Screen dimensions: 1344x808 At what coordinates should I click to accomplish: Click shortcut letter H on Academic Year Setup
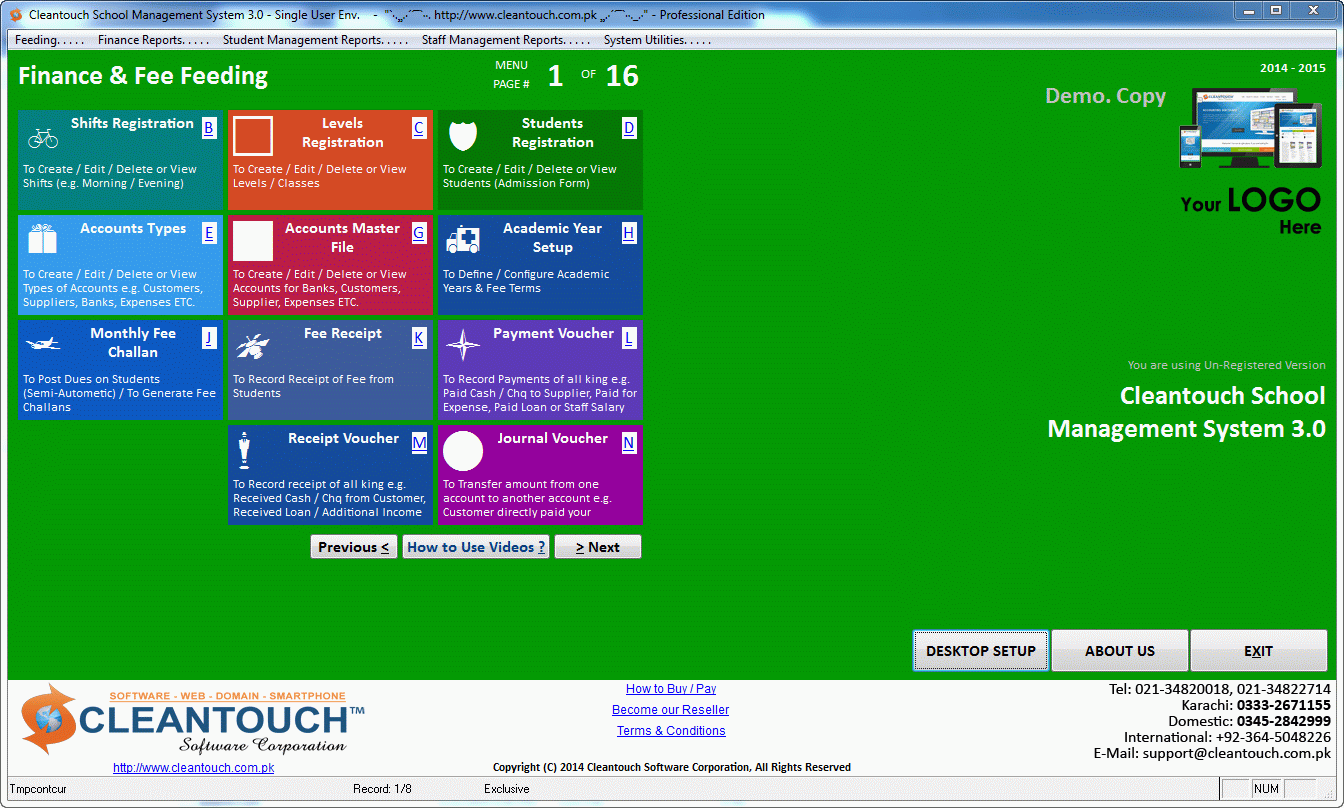pos(629,233)
